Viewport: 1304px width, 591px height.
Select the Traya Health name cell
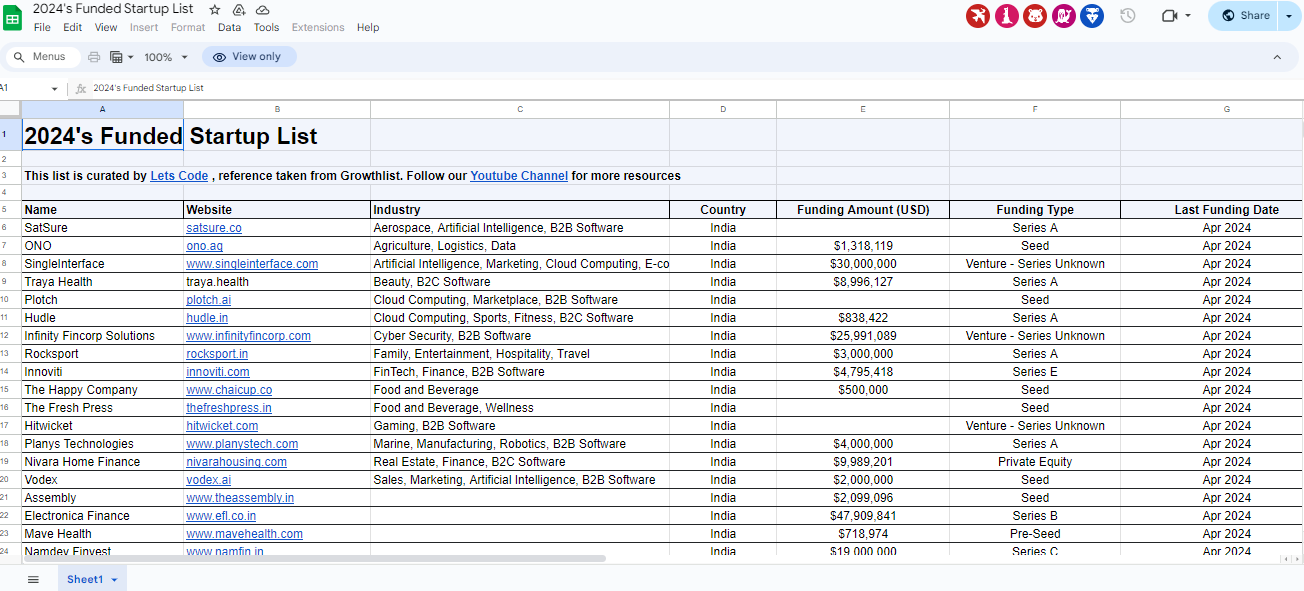click(x=103, y=282)
